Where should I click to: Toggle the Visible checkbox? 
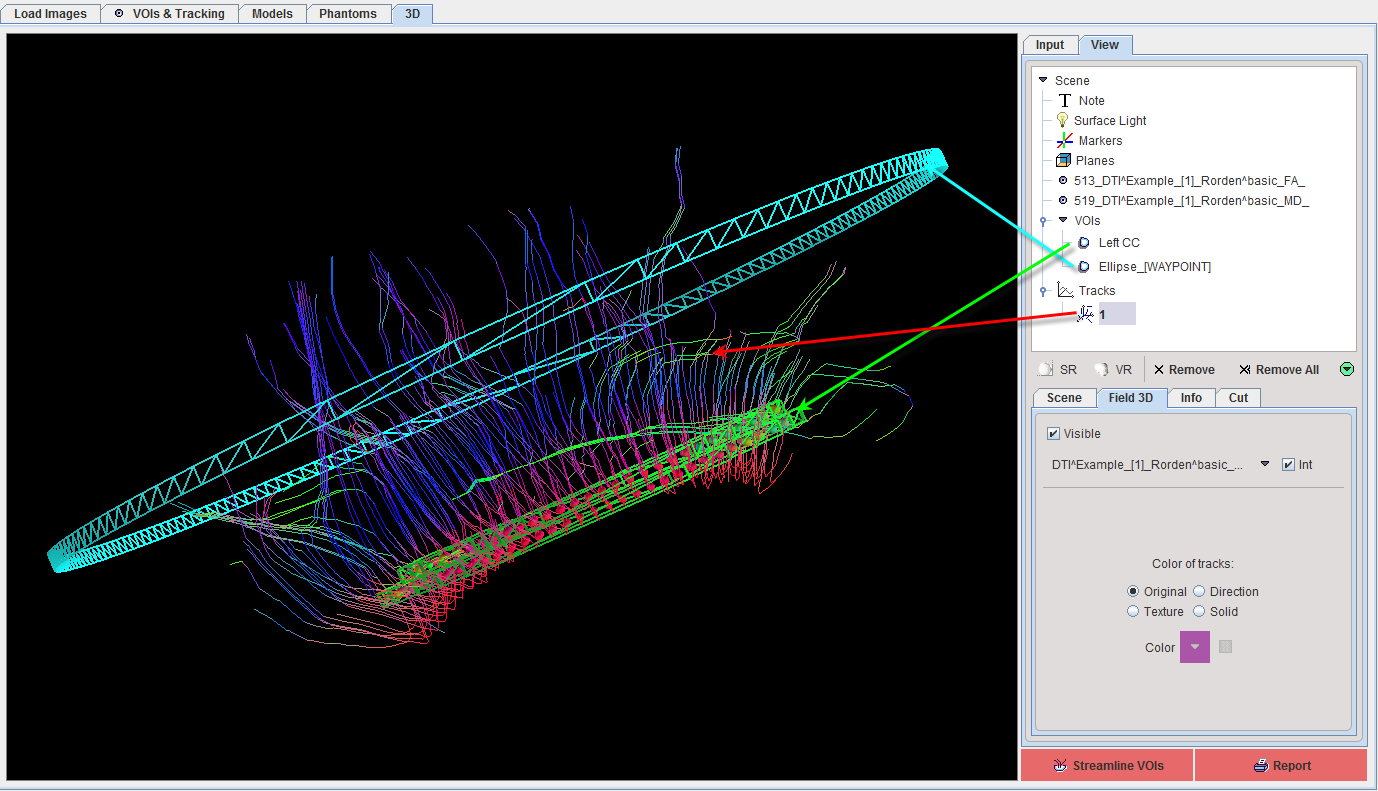tap(1053, 434)
